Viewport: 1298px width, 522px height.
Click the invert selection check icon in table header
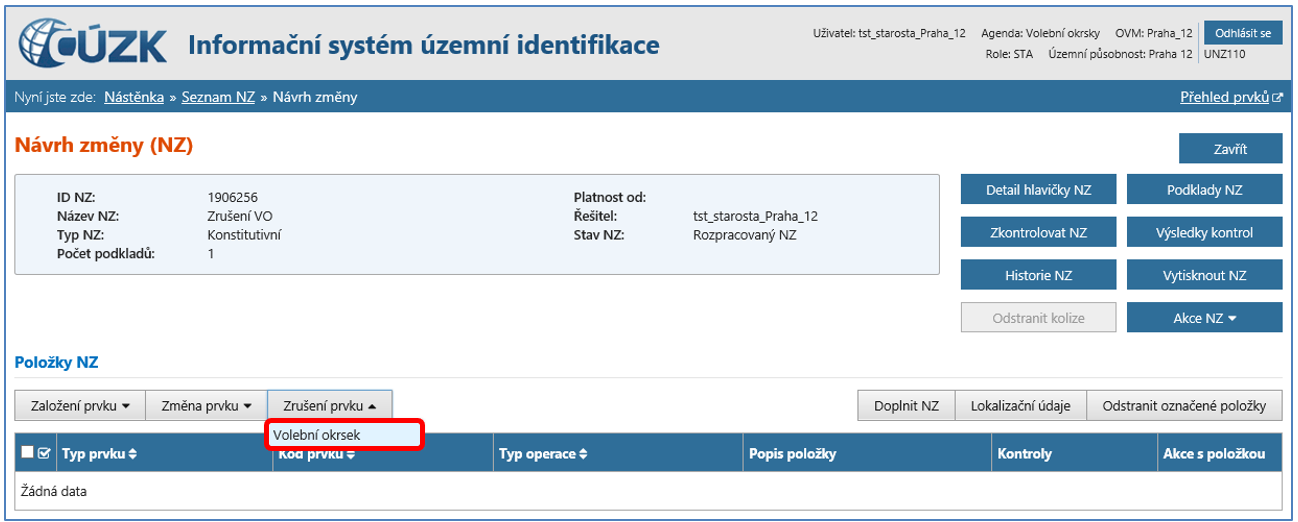click(x=44, y=454)
